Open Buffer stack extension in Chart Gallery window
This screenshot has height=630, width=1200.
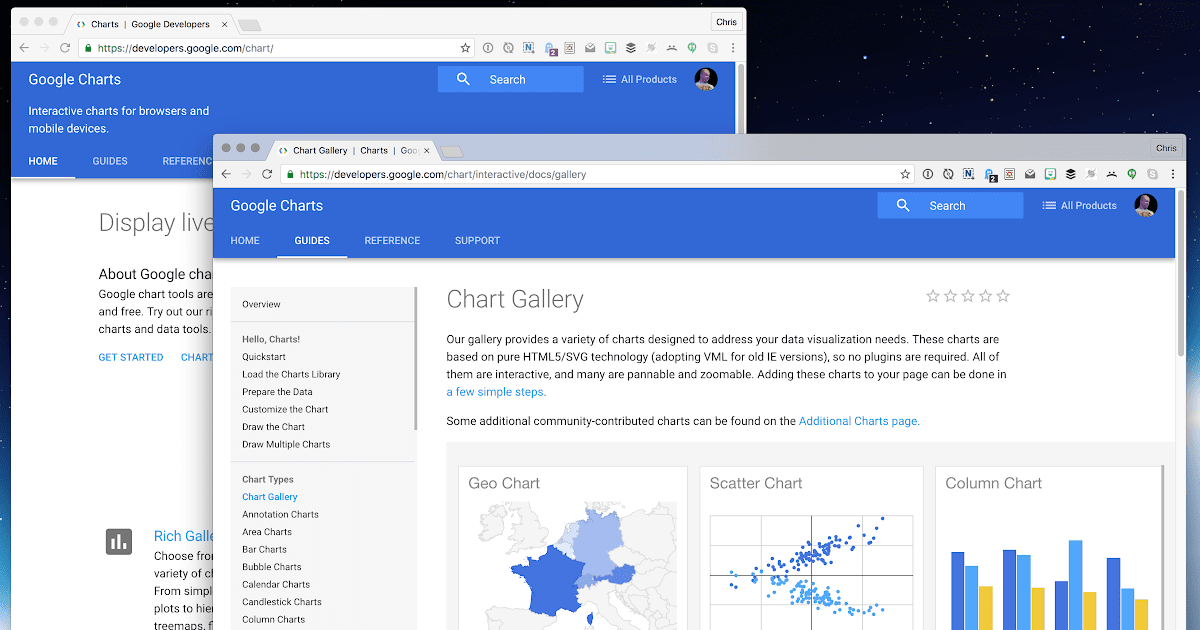[x=1070, y=174]
